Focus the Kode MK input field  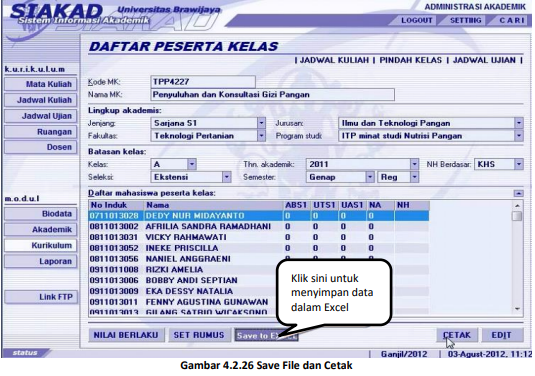[x=203, y=82]
